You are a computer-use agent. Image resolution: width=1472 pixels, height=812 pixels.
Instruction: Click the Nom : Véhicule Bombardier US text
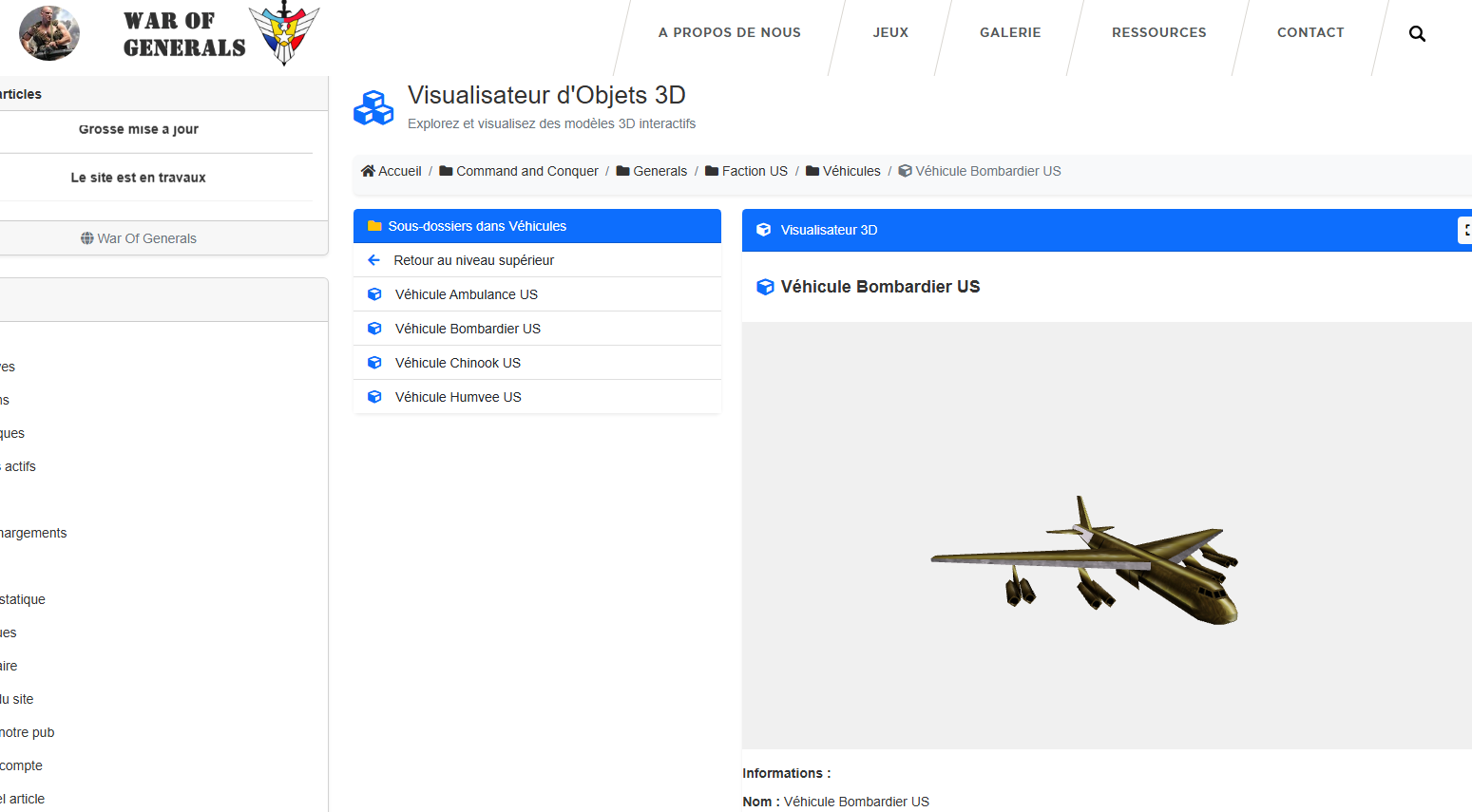[x=836, y=802]
